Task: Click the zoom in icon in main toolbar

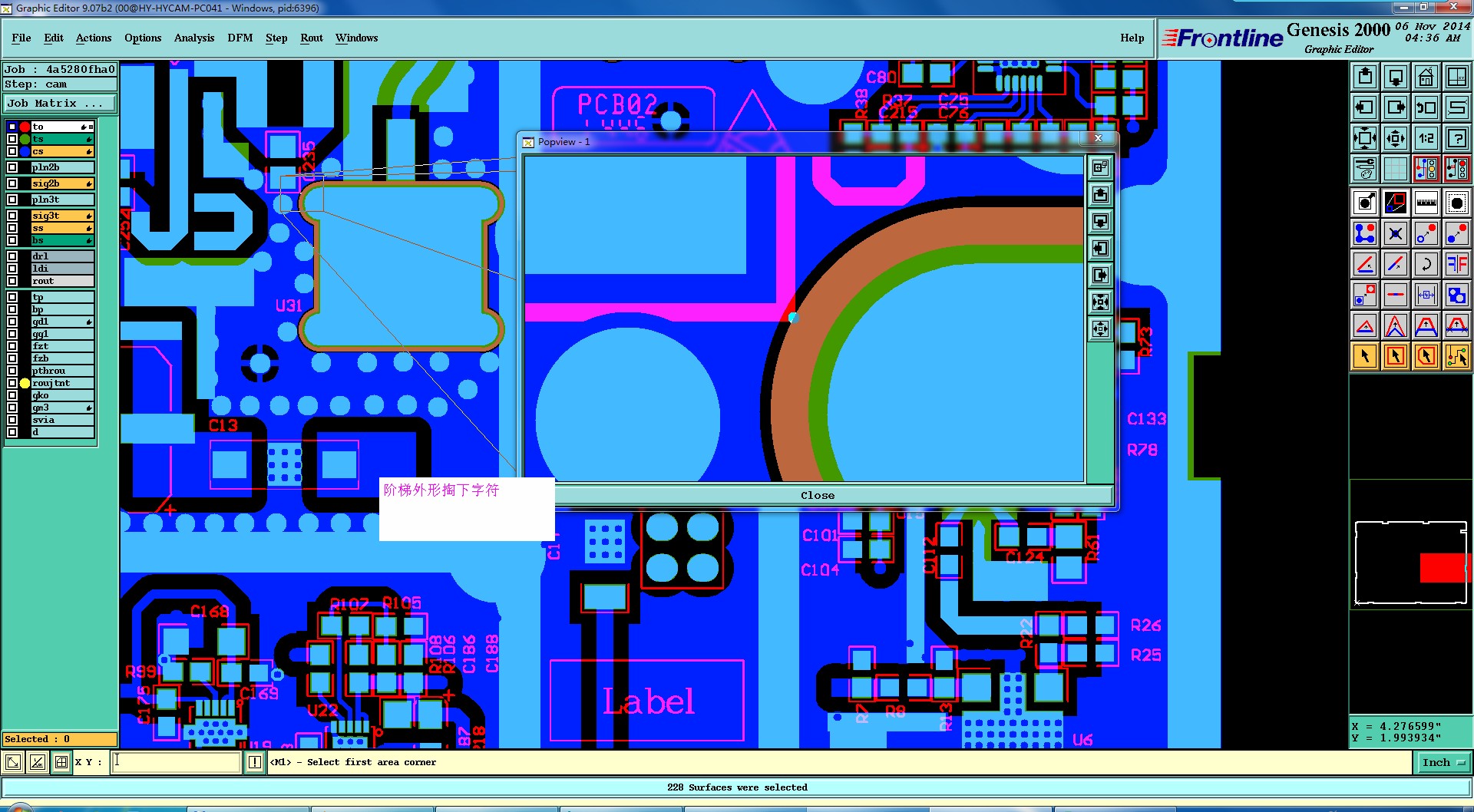Action: pos(1365,138)
